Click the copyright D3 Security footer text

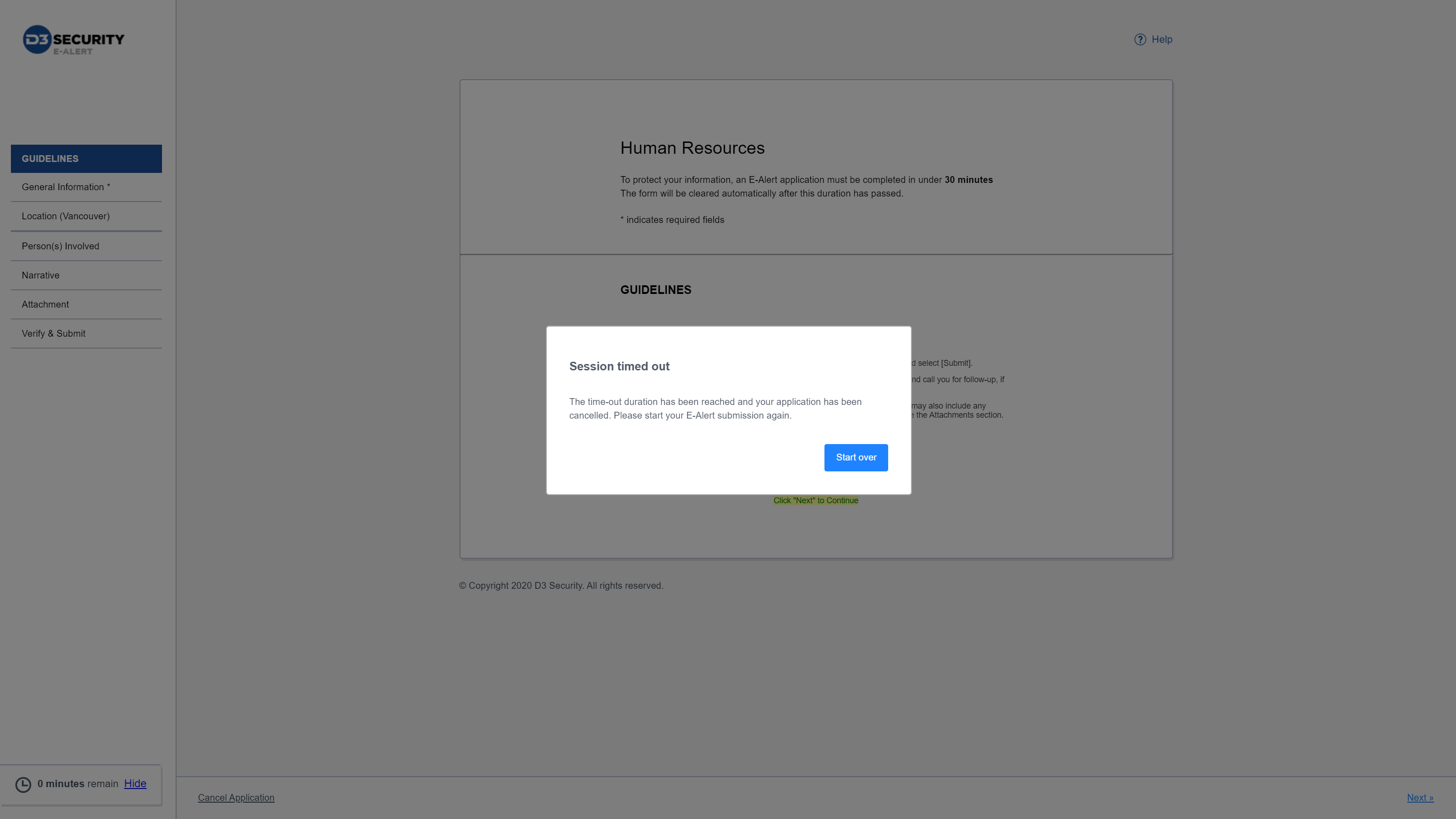(x=561, y=586)
